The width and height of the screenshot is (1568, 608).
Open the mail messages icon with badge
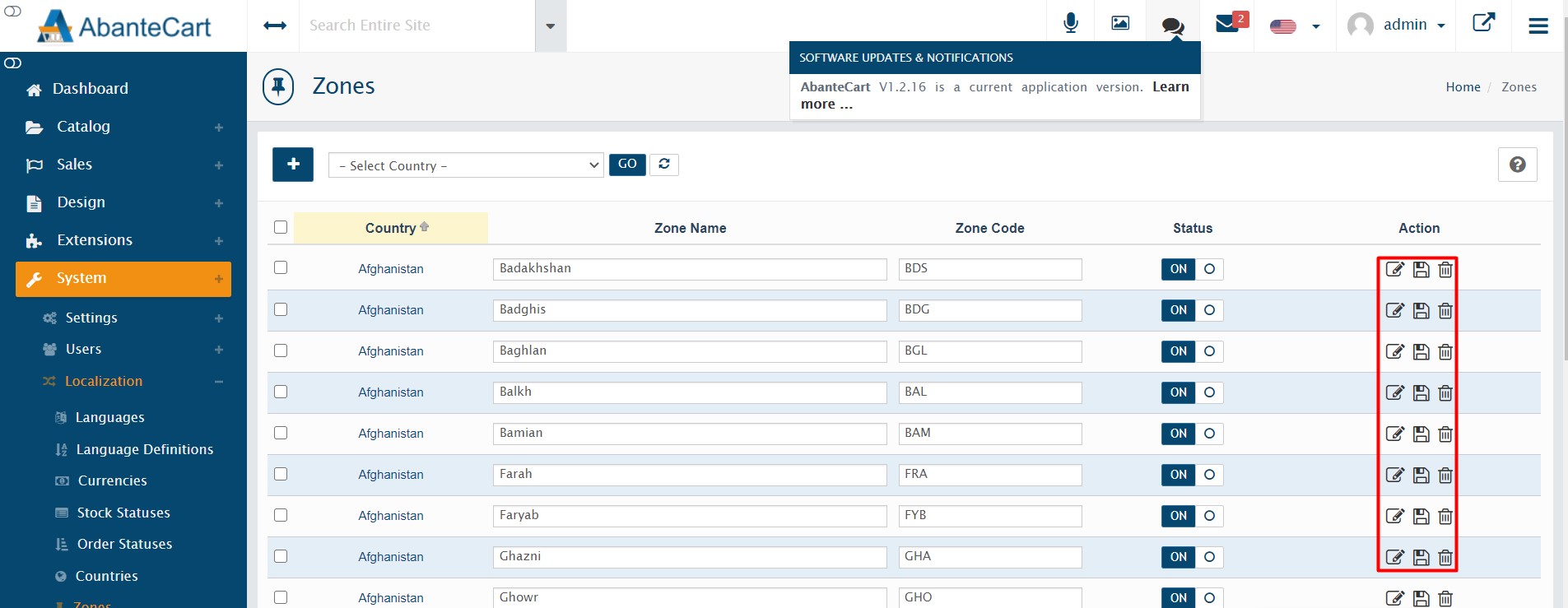point(1227,24)
